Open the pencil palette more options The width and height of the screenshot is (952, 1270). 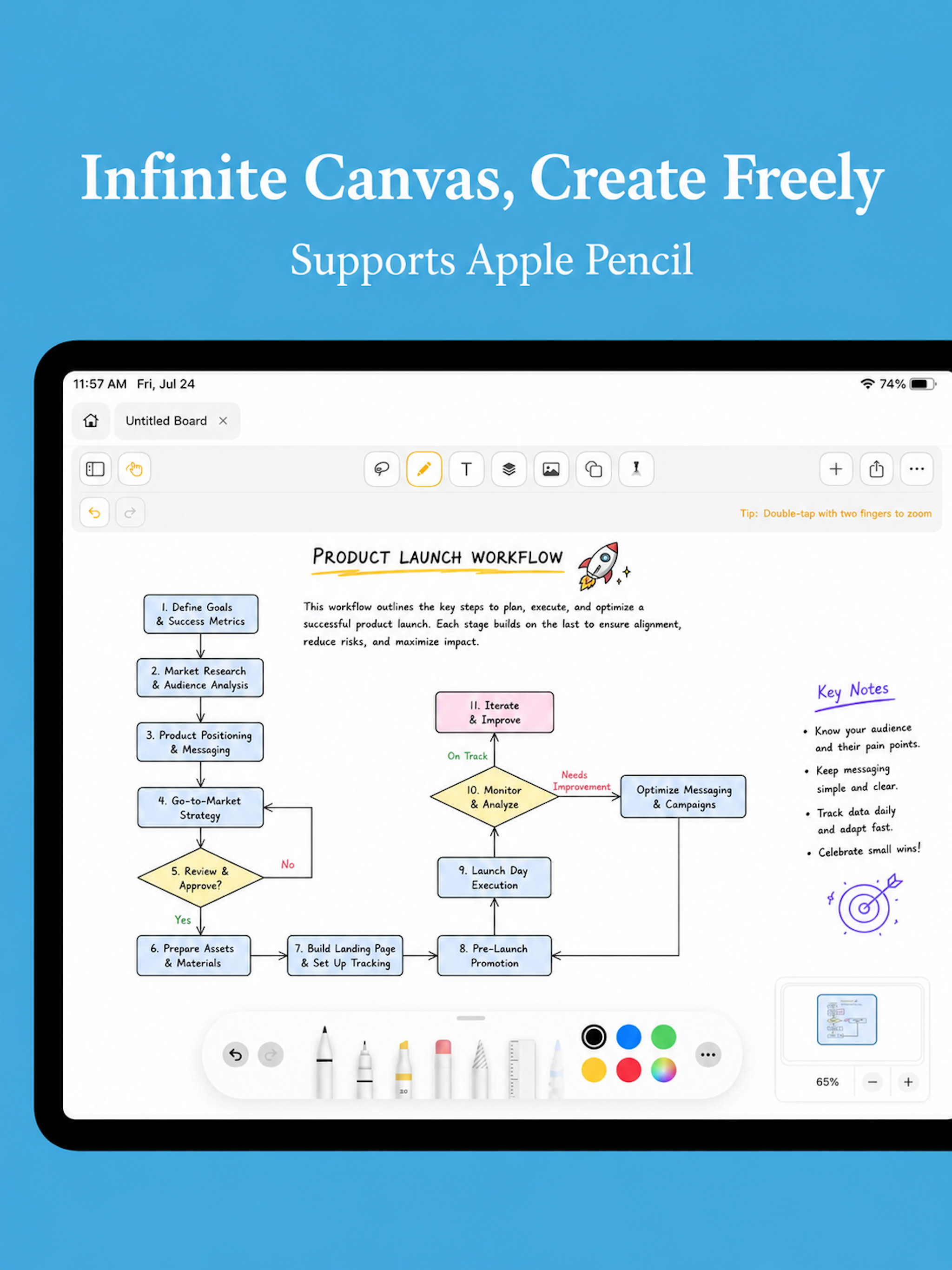pos(708,1055)
